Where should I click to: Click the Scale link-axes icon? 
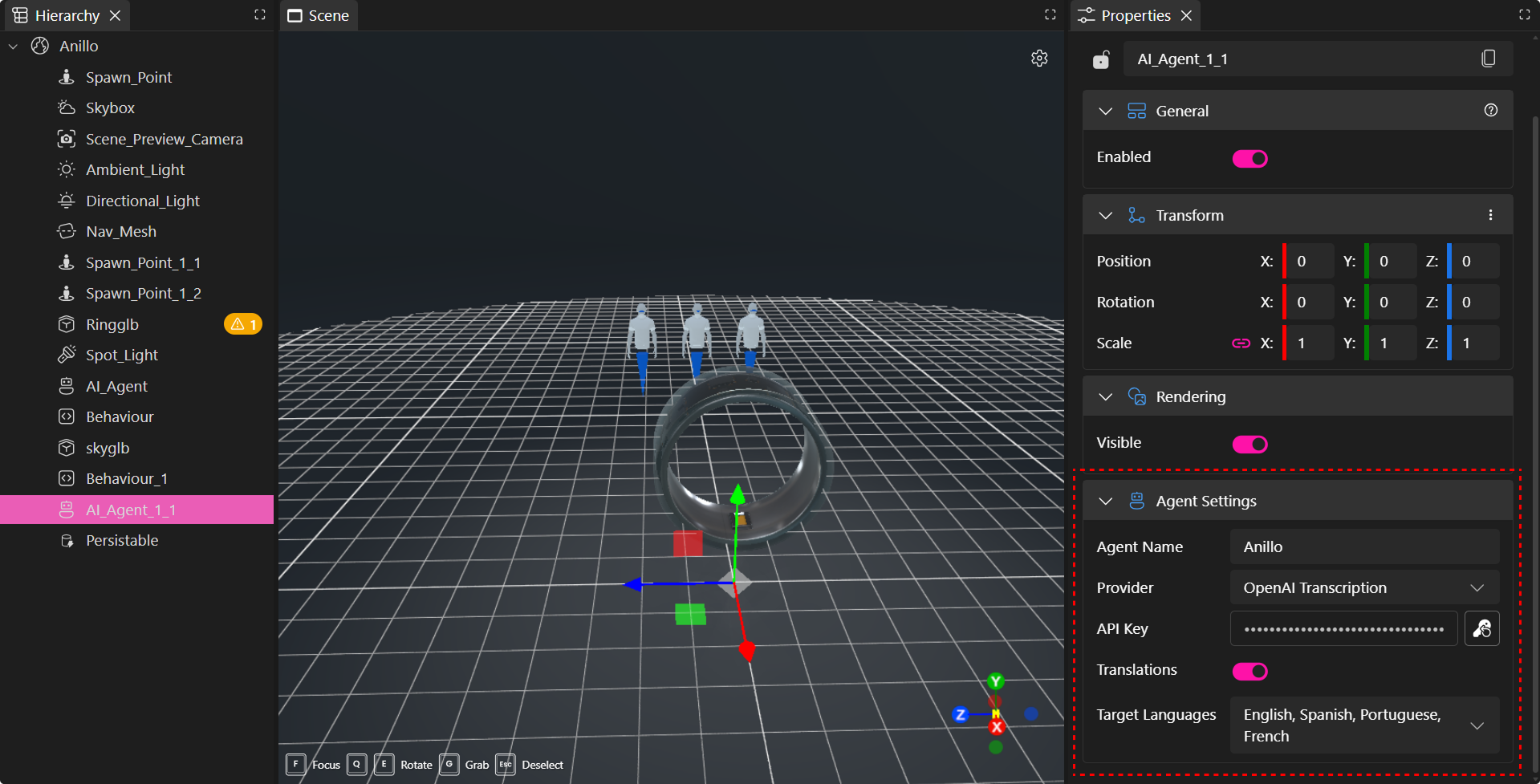click(1241, 343)
